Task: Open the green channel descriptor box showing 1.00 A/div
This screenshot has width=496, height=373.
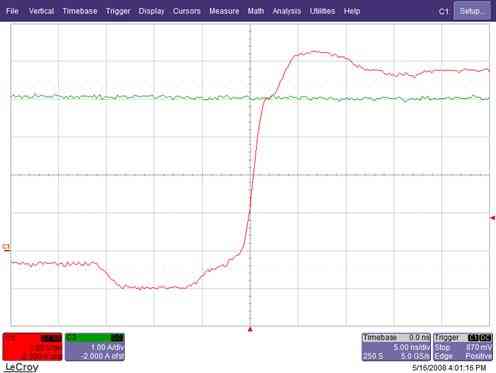Action: [95, 347]
